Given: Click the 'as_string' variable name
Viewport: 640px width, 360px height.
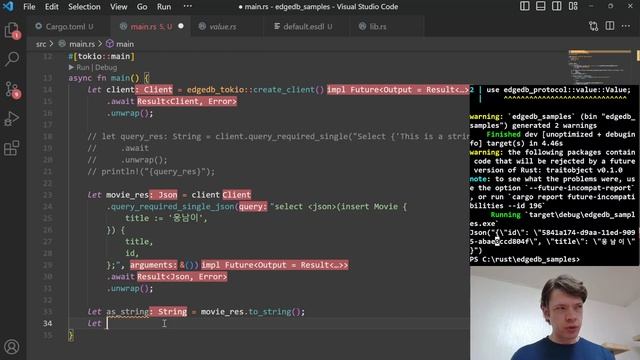Looking at the screenshot, I should pos(127,312).
